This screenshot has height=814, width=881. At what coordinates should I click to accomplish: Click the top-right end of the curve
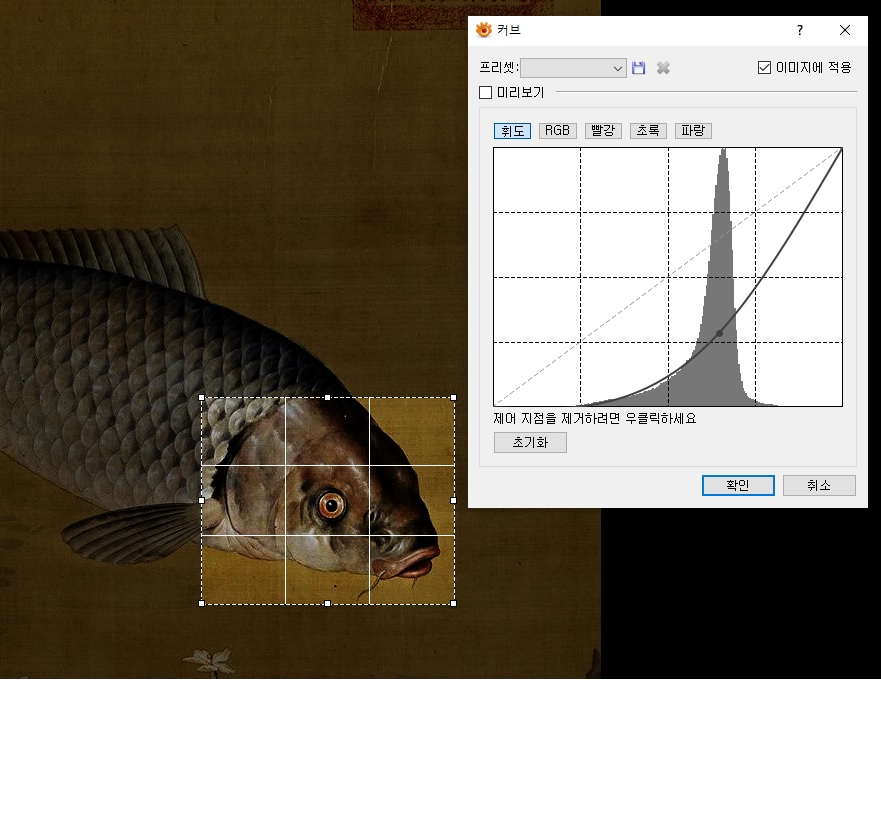[x=841, y=149]
